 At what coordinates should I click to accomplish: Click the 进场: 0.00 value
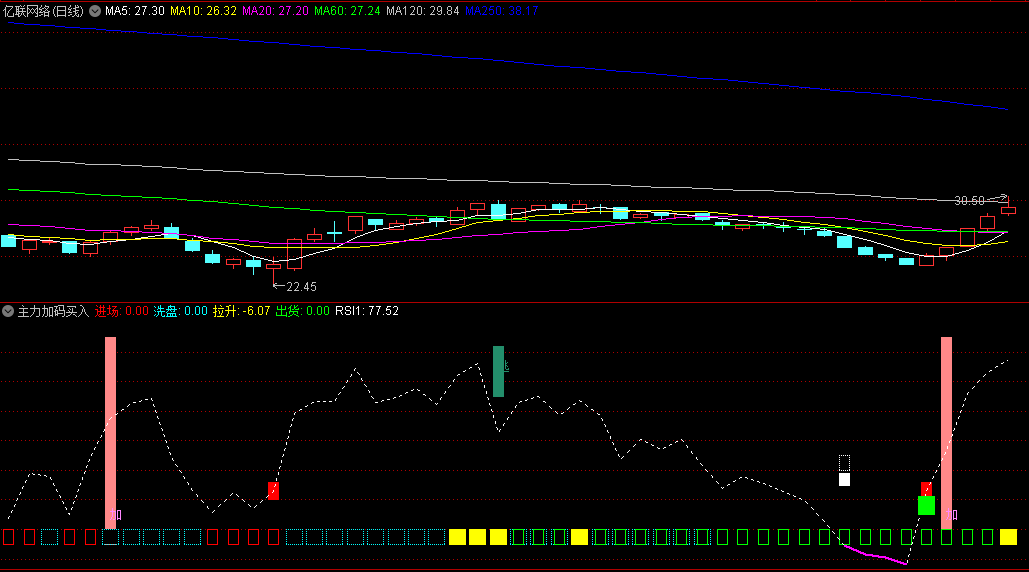tap(121, 311)
